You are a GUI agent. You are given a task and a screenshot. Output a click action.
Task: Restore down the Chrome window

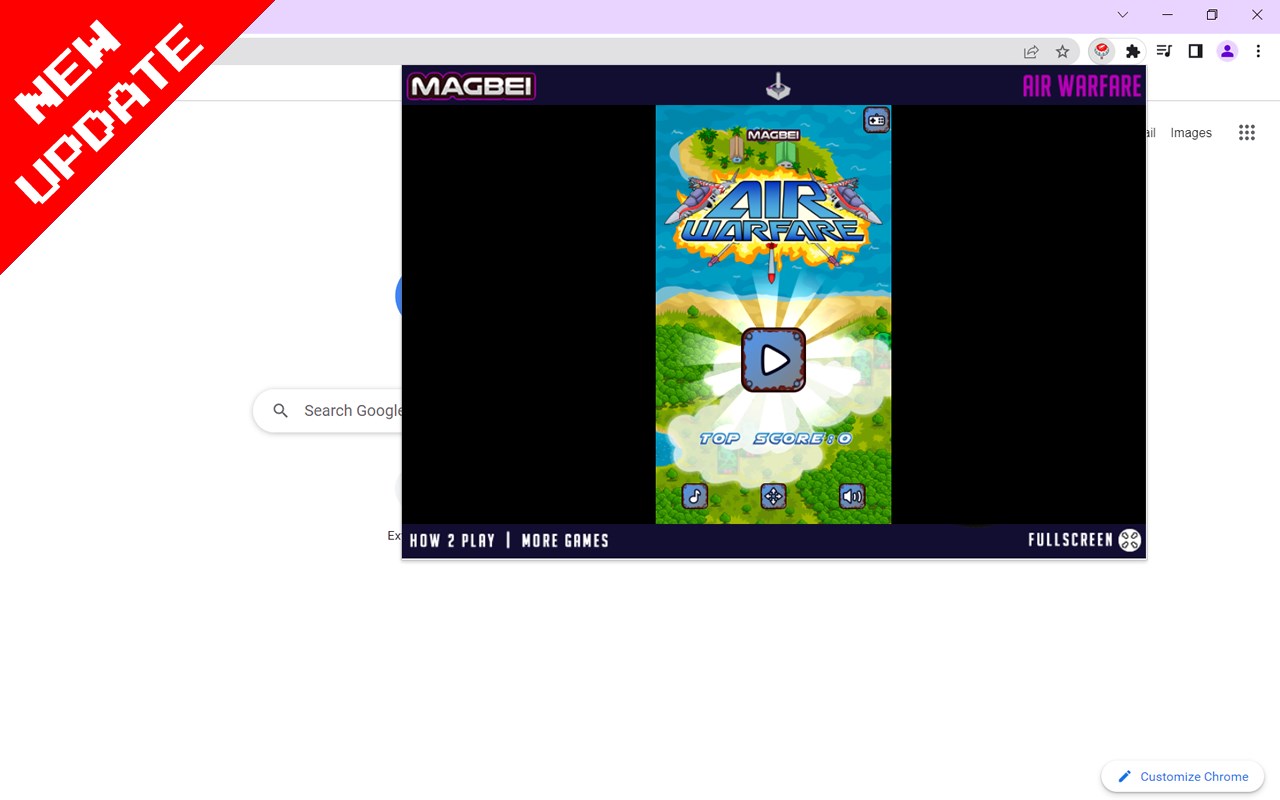click(1212, 15)
